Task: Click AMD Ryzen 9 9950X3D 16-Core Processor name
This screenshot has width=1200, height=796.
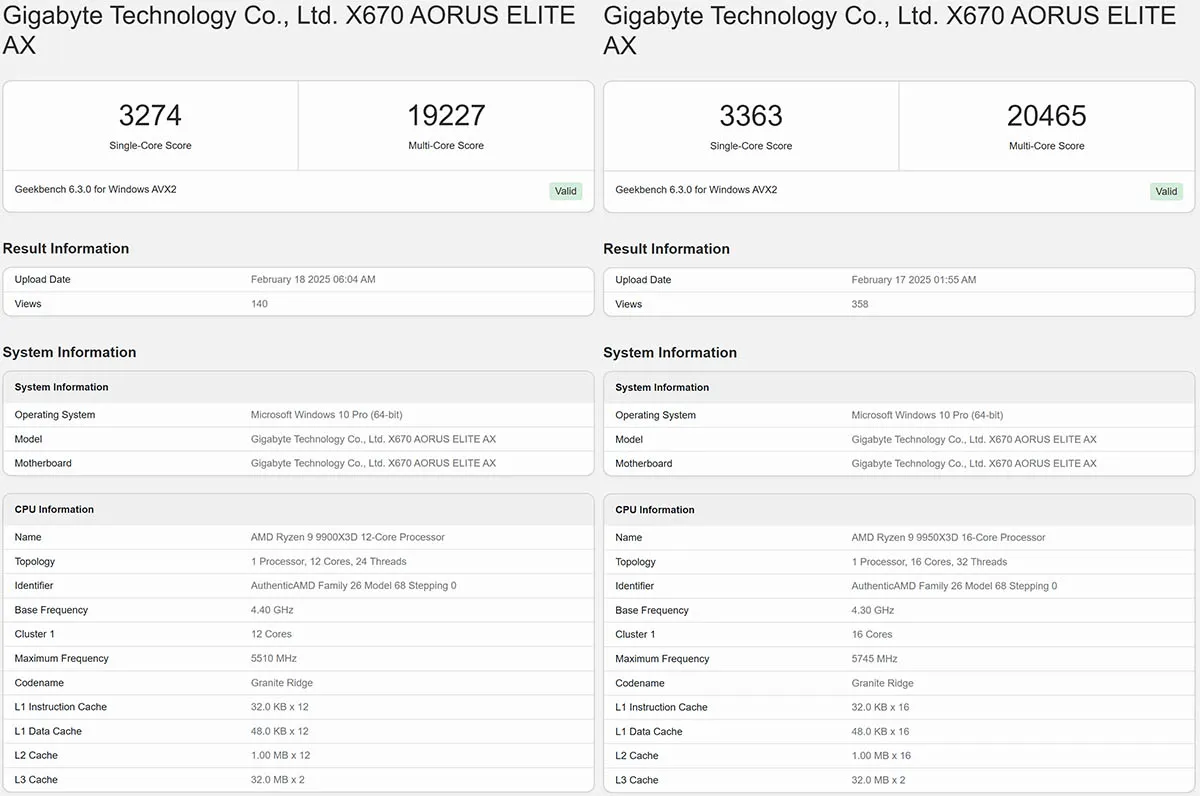Action: click(949, 537)
